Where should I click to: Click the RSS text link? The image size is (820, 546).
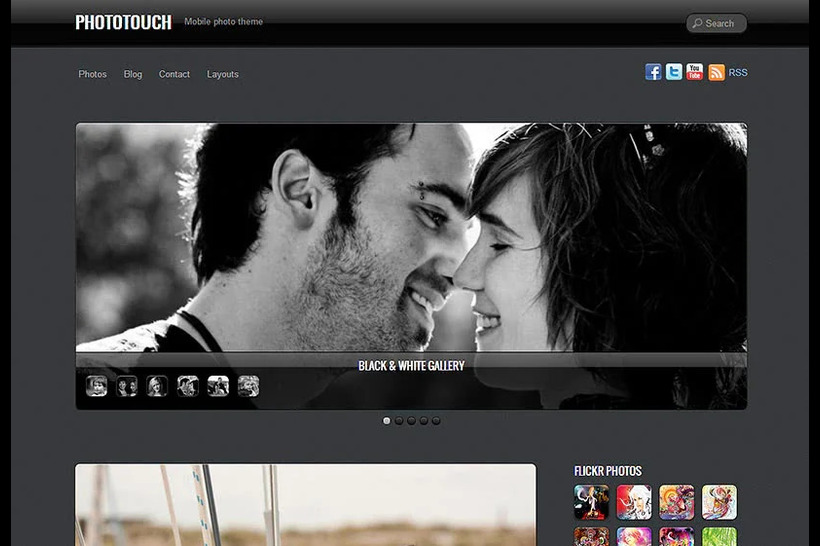pos(738,73)
